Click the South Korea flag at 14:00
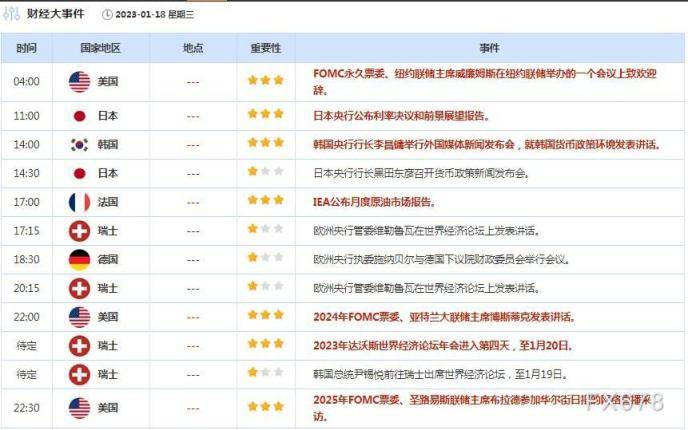The height and width of the screenshot is (430, 688). 79,145
